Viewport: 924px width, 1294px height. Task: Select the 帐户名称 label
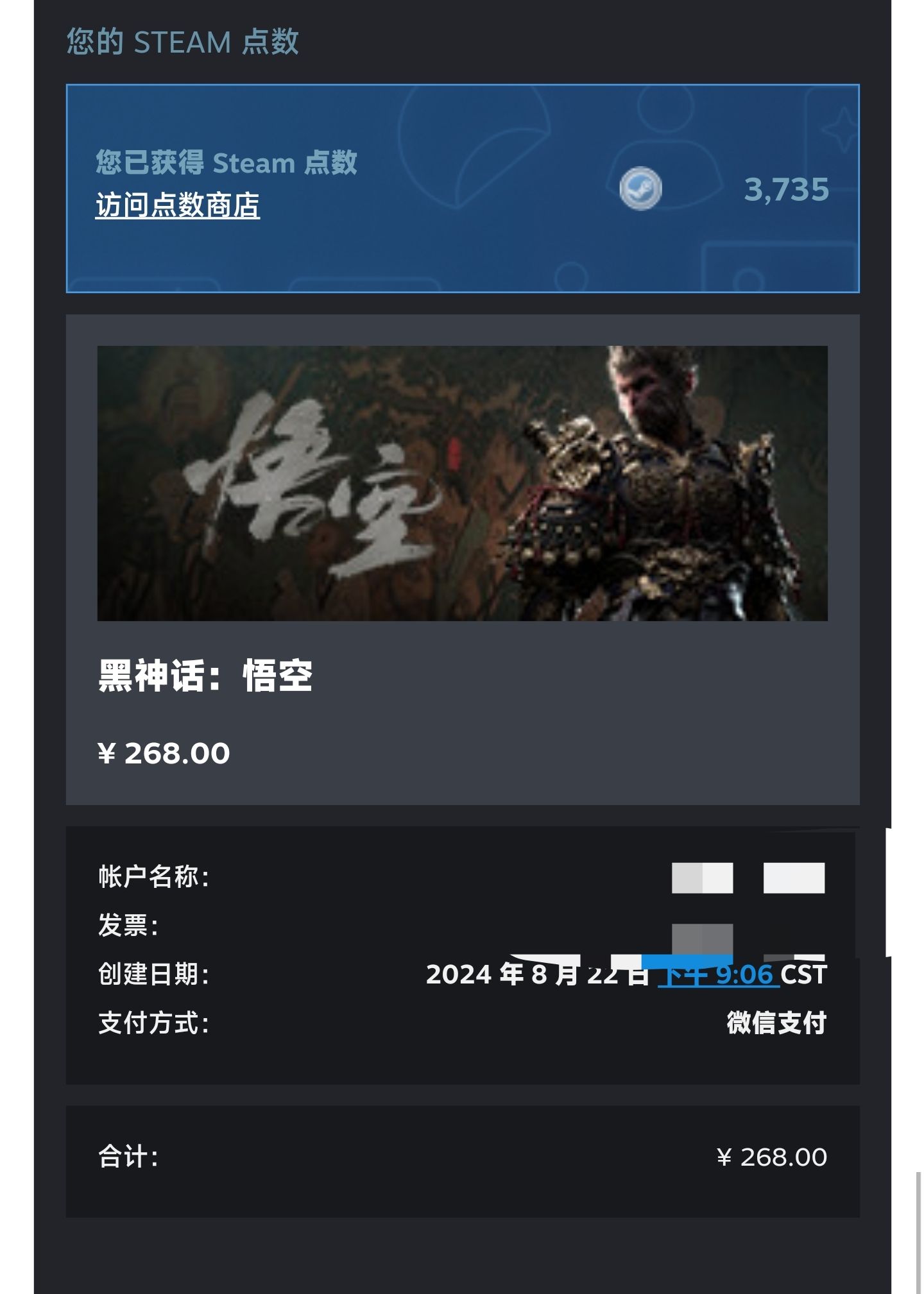pyautogui.click(x=154, y=877)
